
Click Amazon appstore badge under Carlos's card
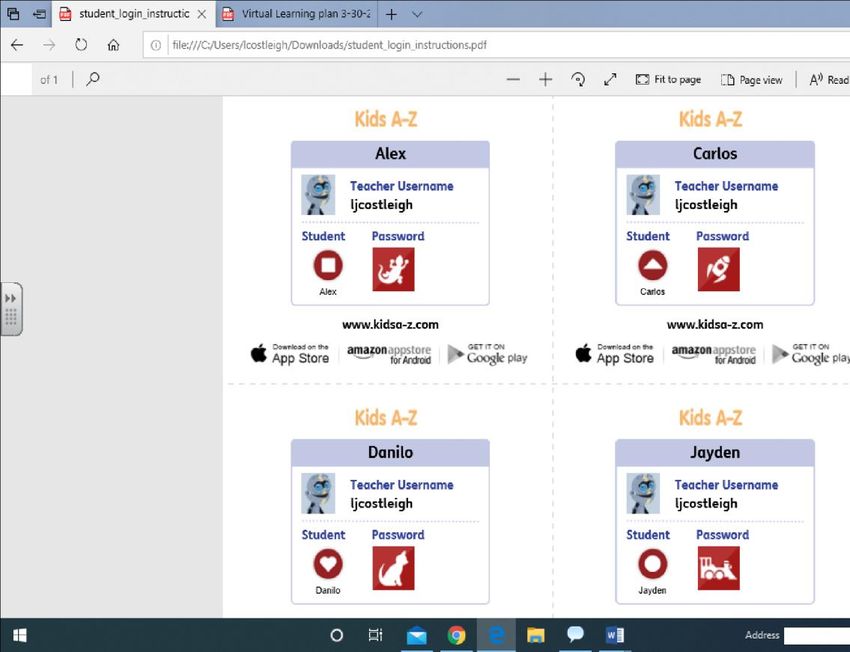click(714, 354)
